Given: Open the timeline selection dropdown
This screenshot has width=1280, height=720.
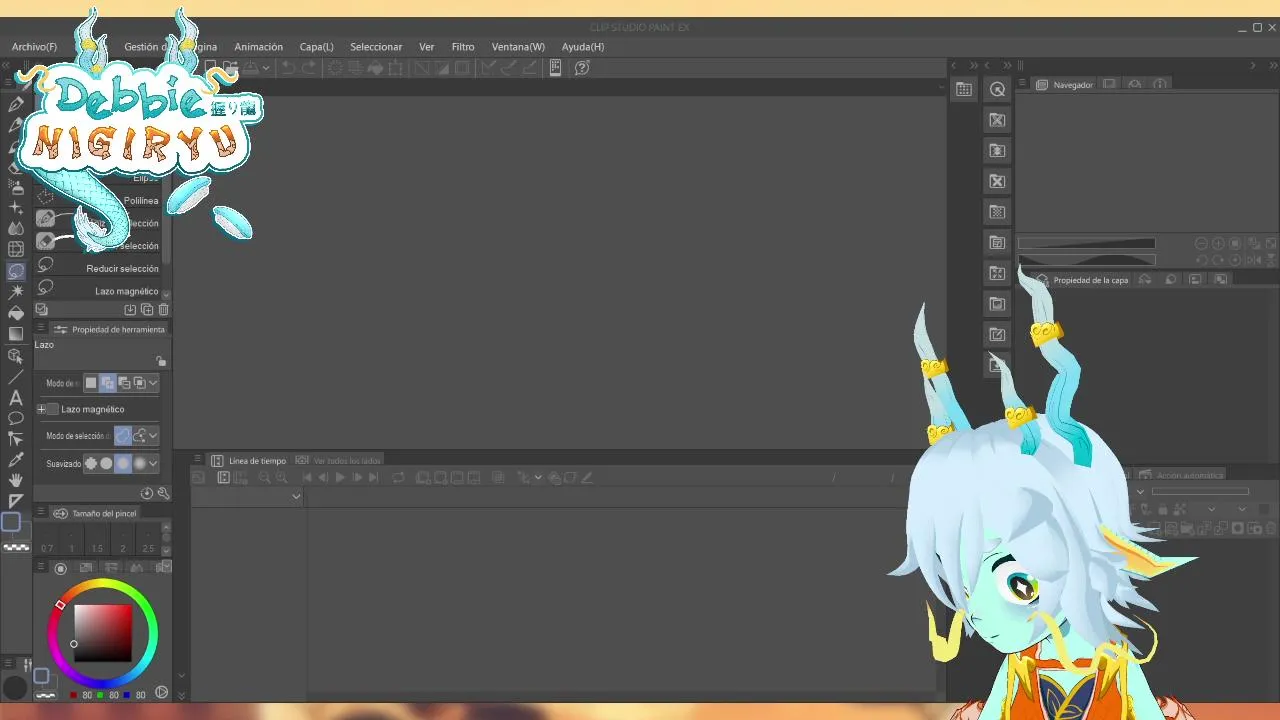Looking at the screenshot, I should pyautogui.click(x=296, y=497).
